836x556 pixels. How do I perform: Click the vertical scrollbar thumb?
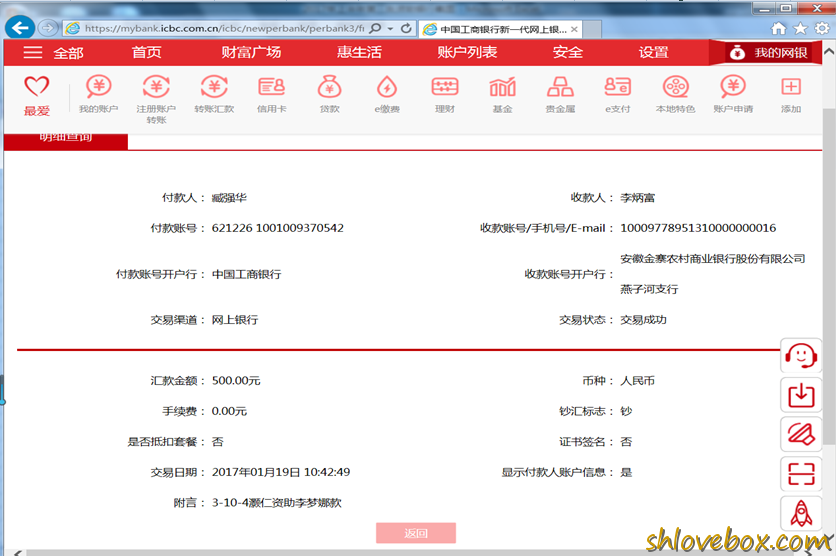[829, 277]
